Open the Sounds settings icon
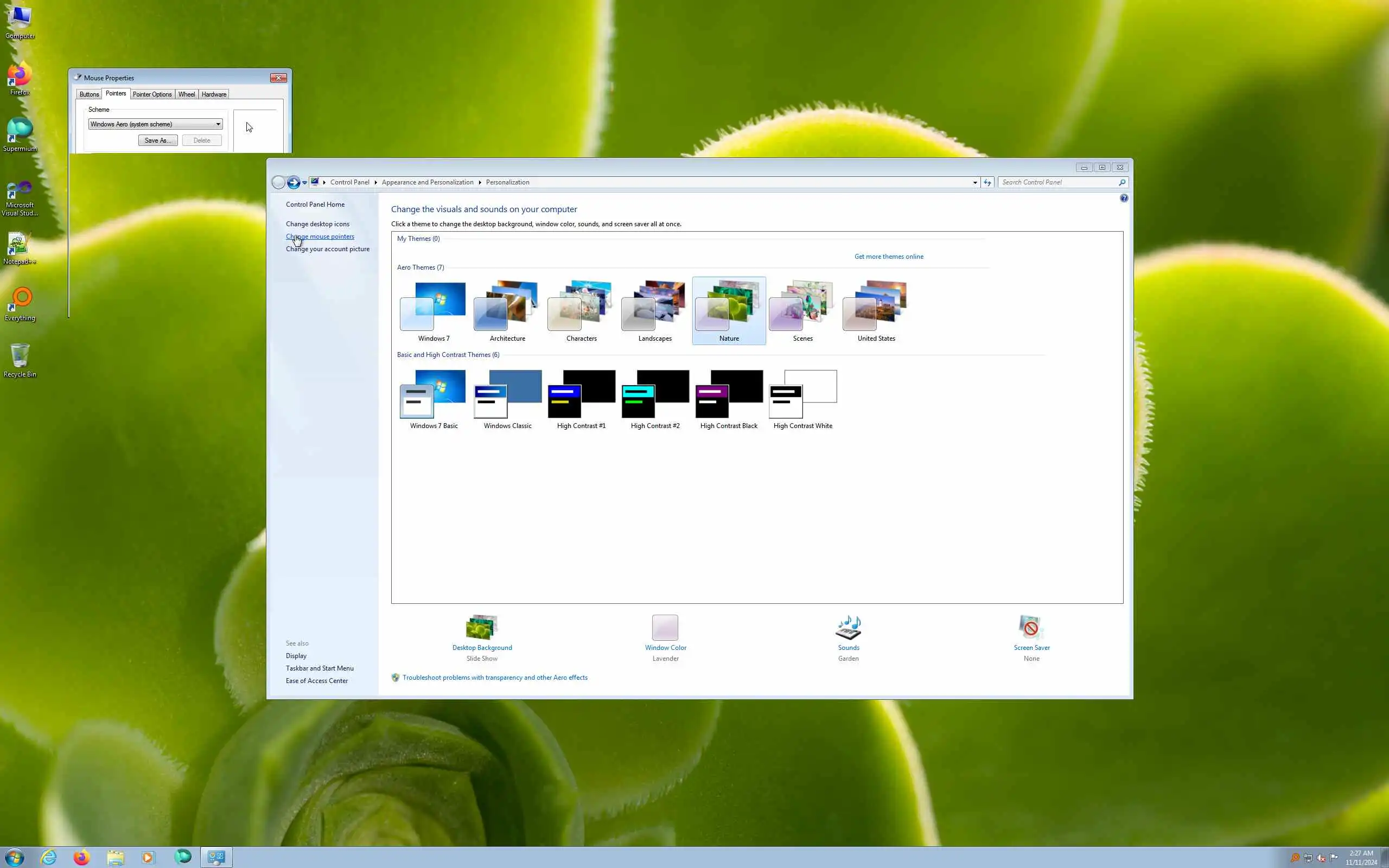This screenshot has width=1389, height=868. (x=848, y=627)
